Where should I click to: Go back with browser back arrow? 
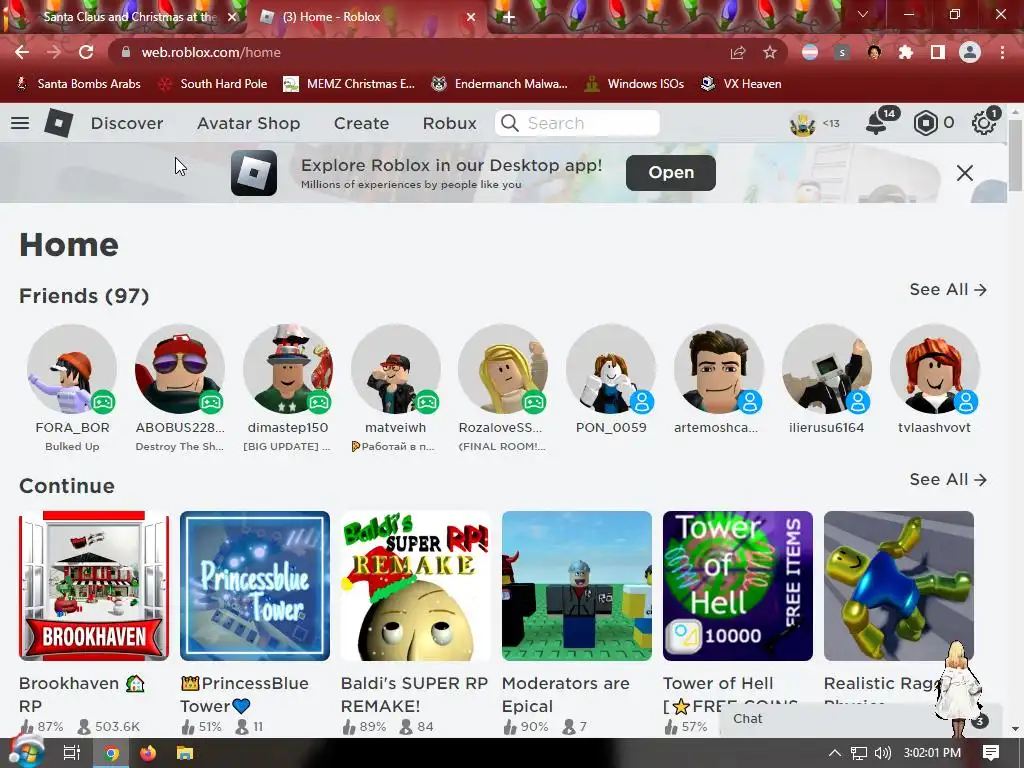click(x=22, y=52)
